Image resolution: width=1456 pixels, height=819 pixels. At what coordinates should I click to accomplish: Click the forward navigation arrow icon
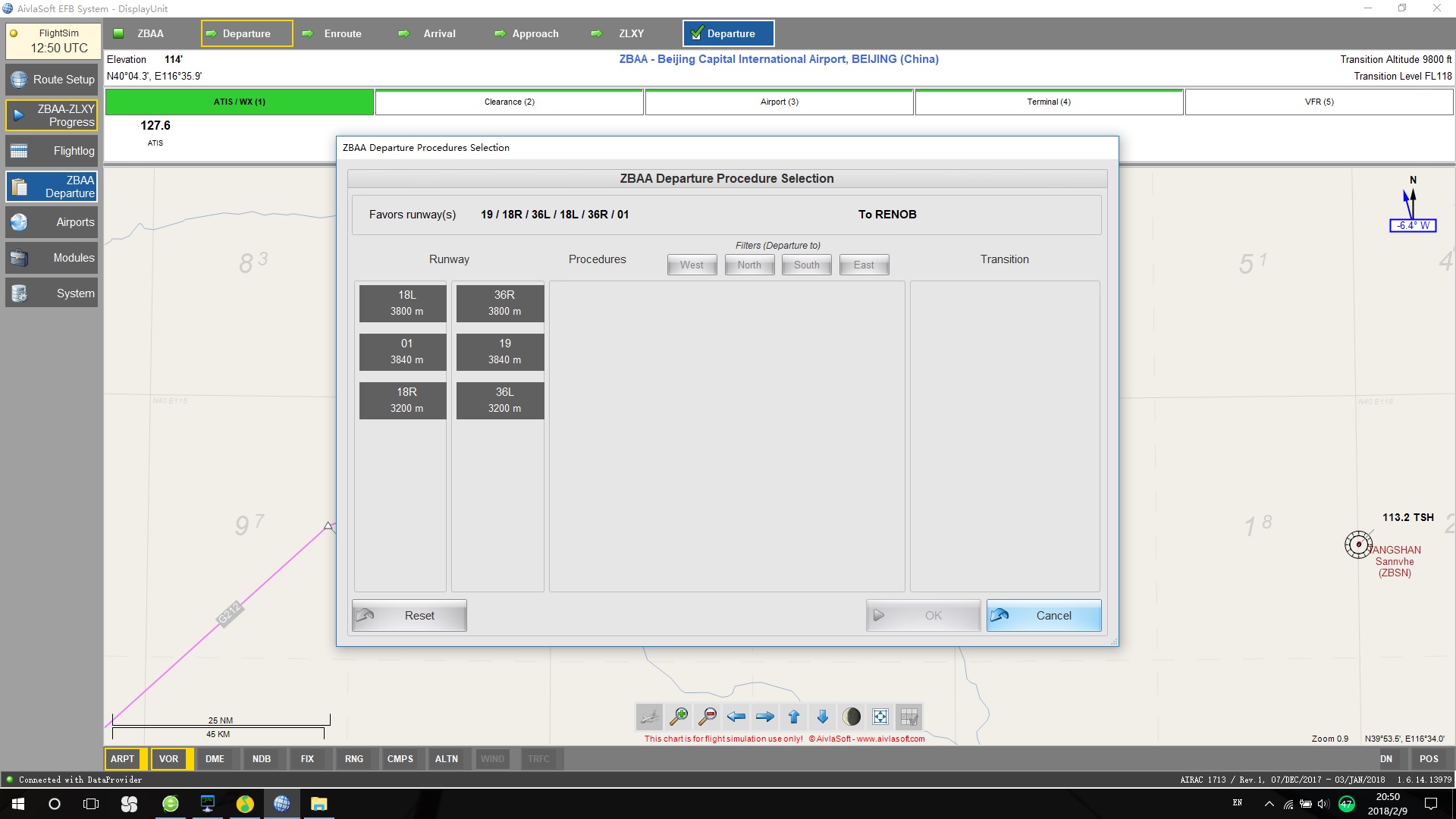764,716
